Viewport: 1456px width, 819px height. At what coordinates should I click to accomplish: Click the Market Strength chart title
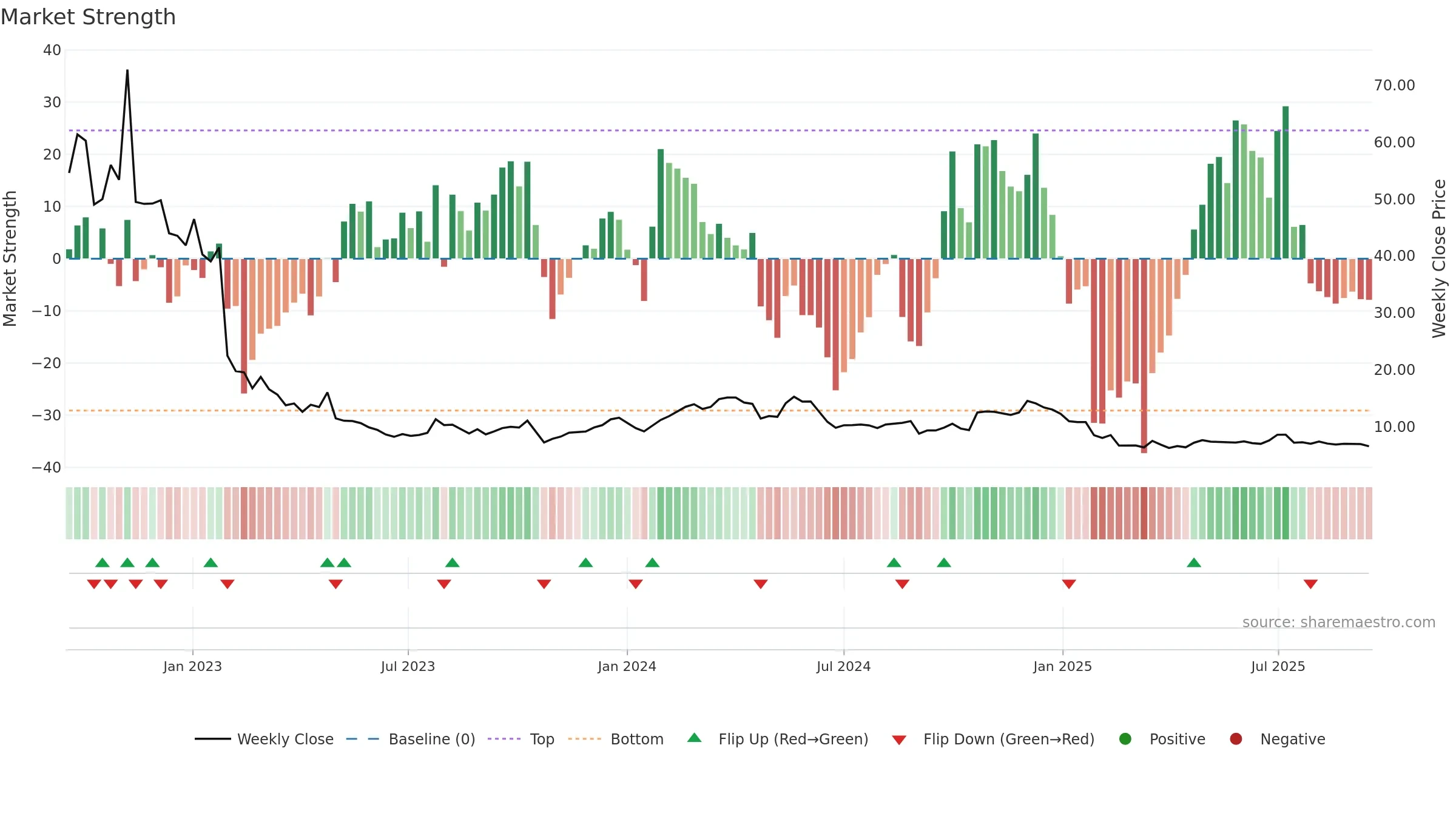[x=88, y=17]
